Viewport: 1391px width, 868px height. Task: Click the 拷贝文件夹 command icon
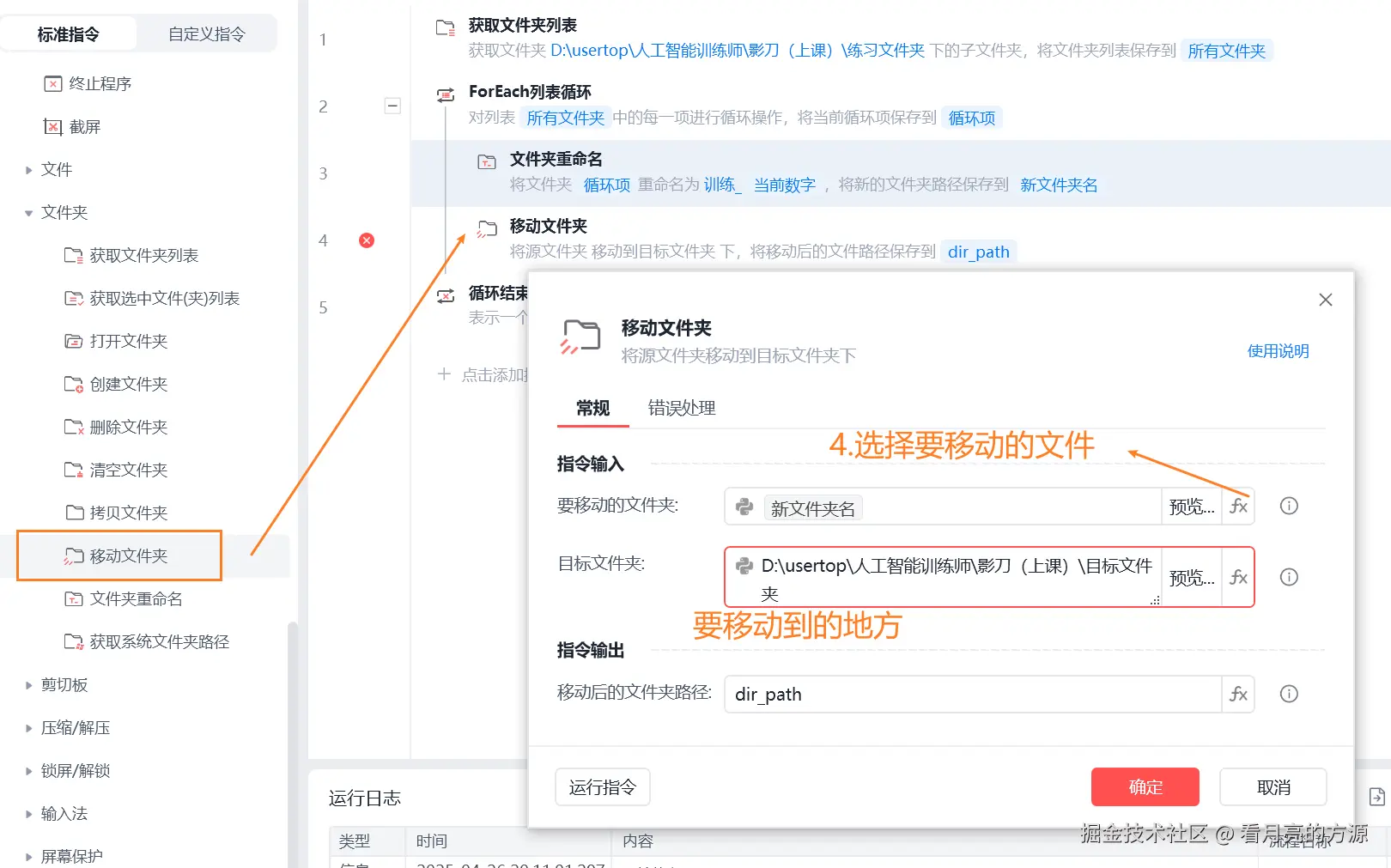pos(74,513)
